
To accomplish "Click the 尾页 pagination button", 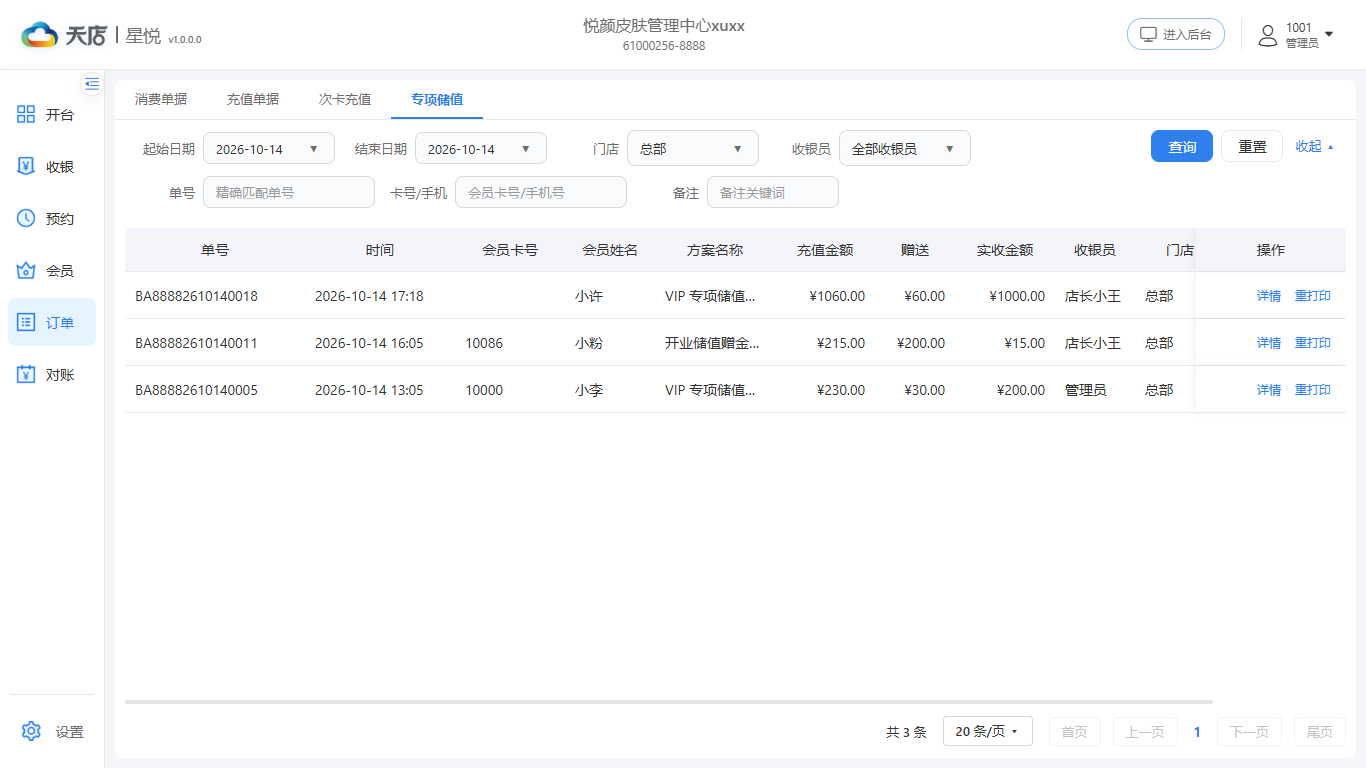I will (x=1320, y=732).
